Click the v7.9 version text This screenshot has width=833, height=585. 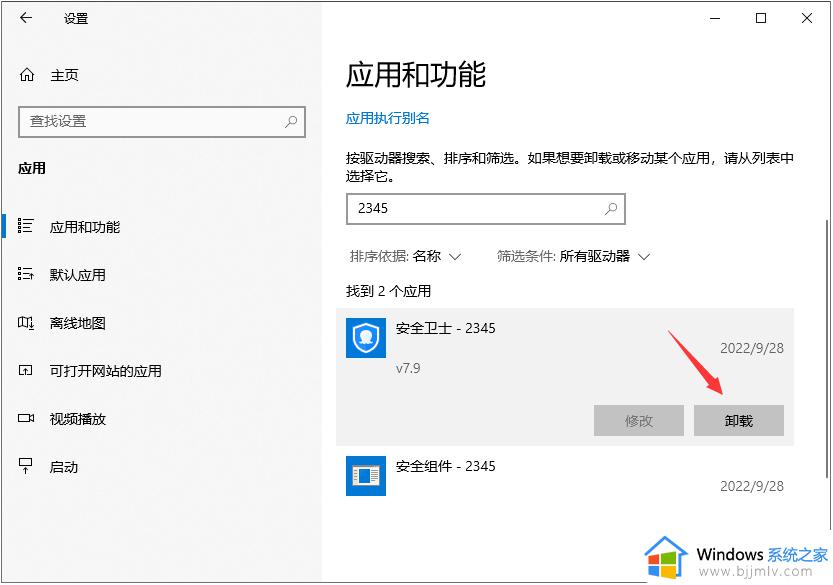[x=407, y=368]
